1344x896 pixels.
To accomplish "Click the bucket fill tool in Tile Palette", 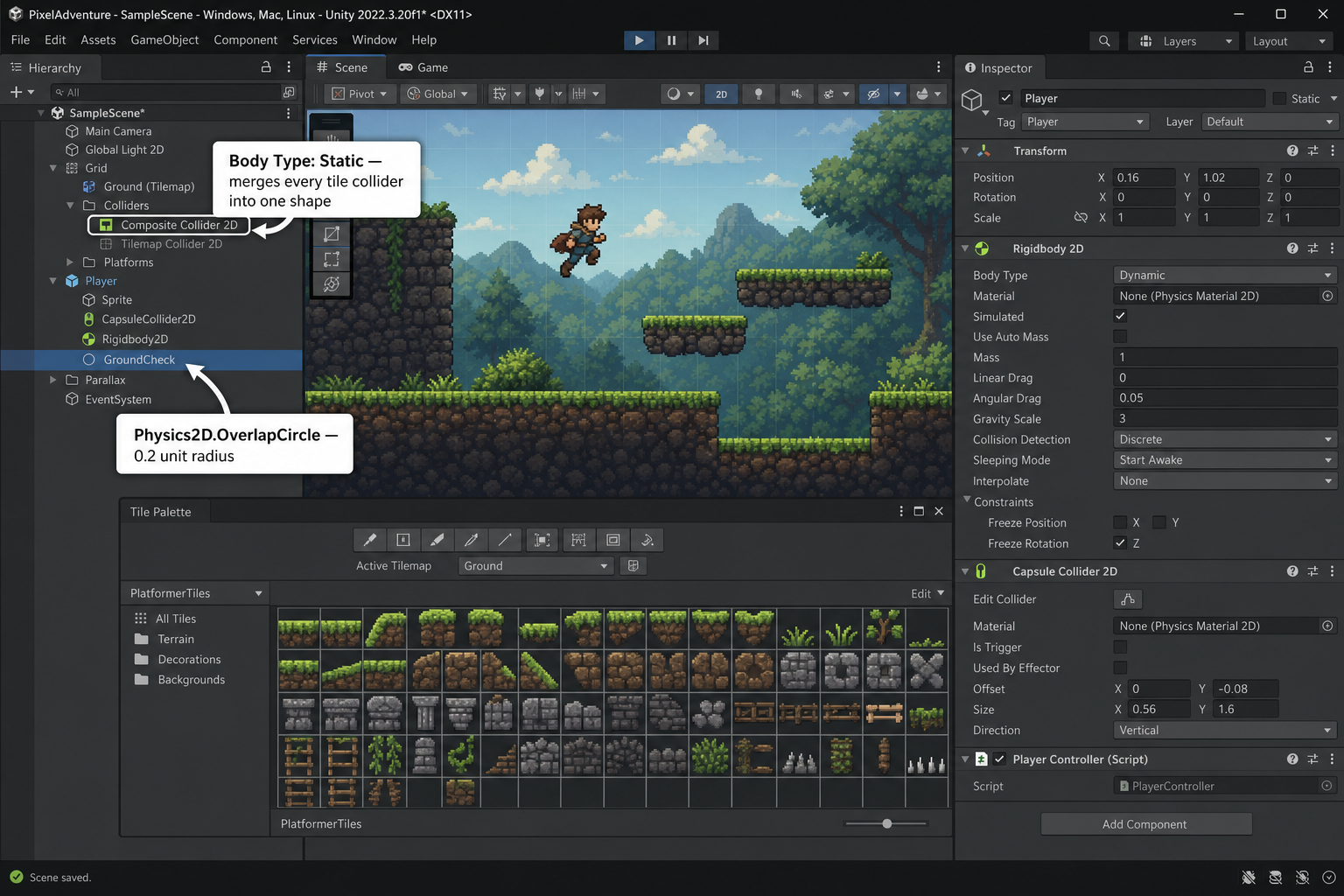I will coord(647,540).
